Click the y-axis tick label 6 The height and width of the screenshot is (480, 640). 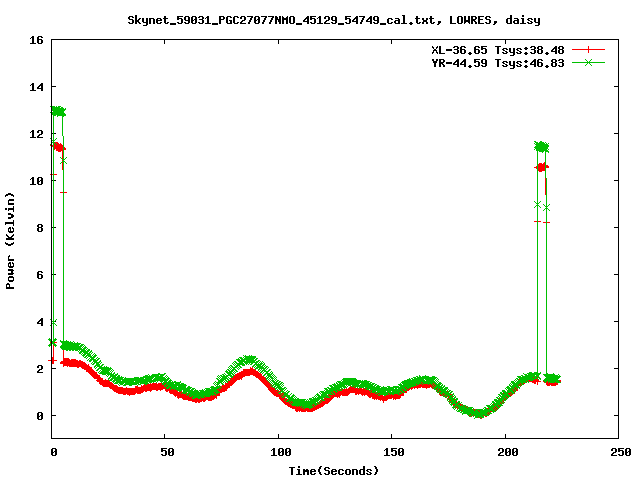40,275
